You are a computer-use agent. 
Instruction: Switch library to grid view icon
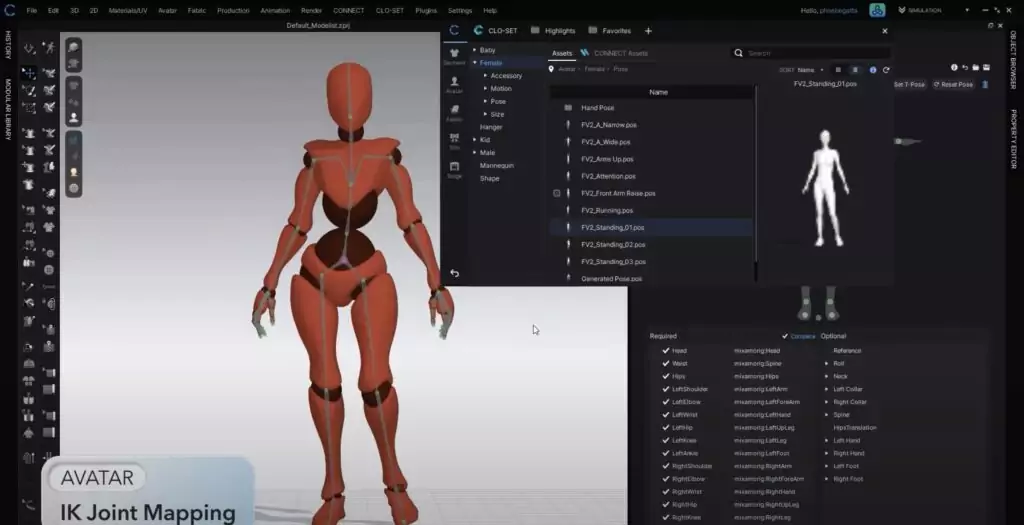pos(838,70)
